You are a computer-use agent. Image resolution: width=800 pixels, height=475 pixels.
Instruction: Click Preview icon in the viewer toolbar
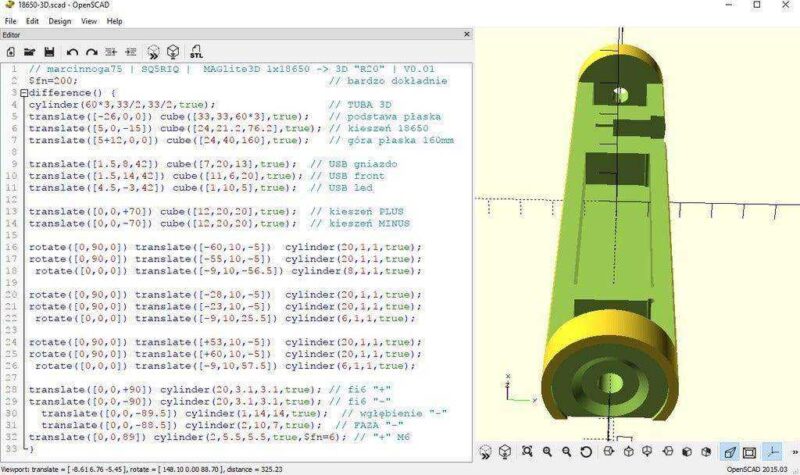[x=485, y=452]
